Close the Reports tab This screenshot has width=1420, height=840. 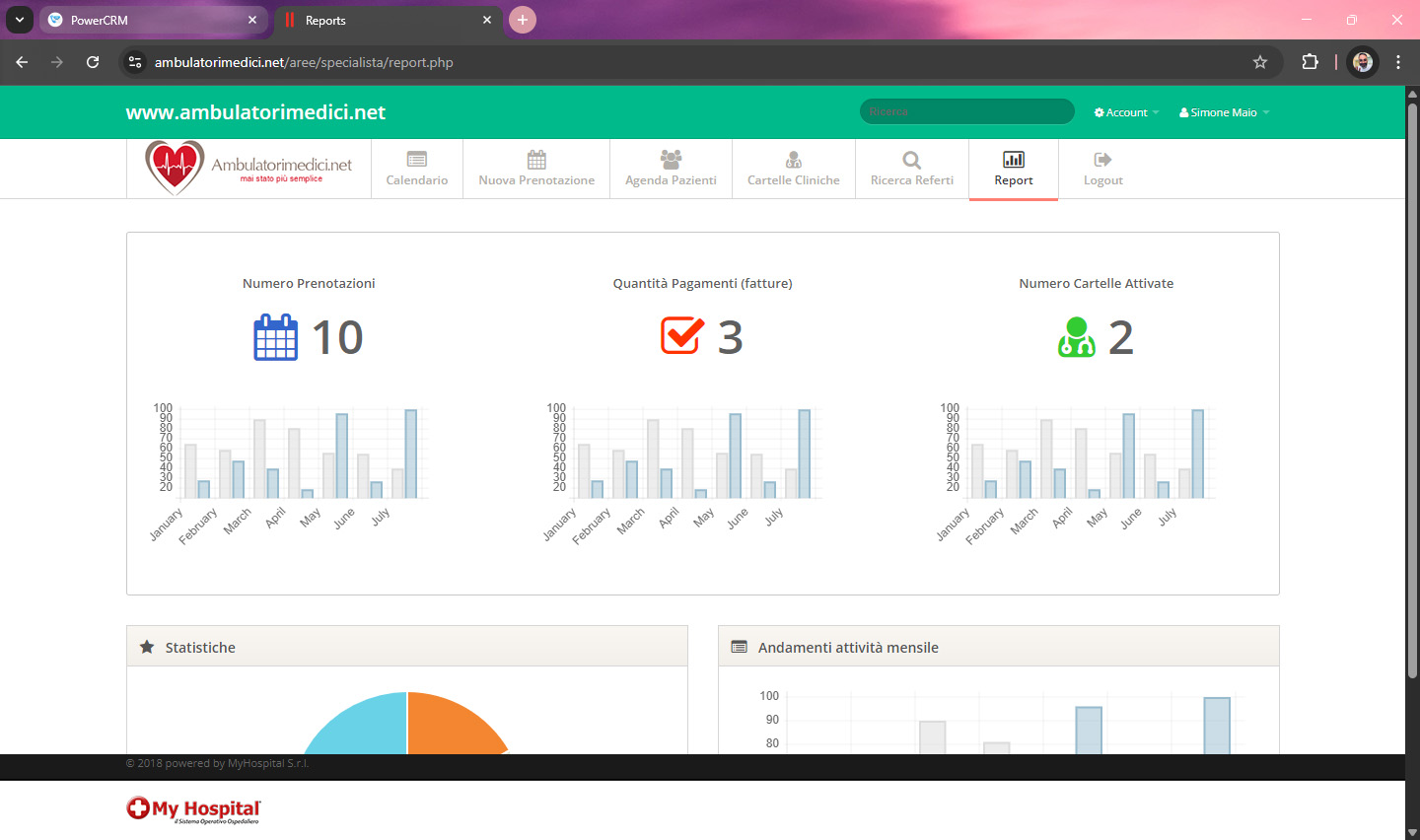pyautogui.click(x=487, y=20)
